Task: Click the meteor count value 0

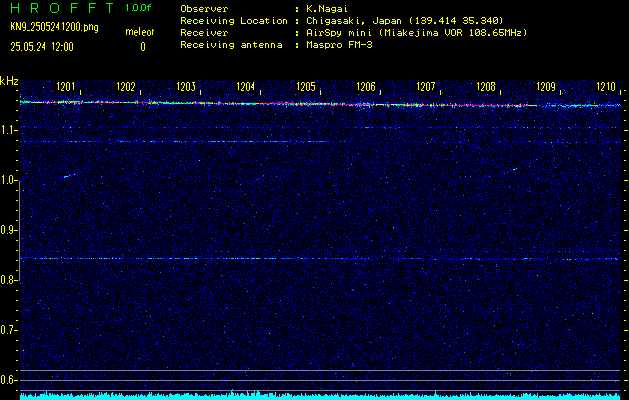Action: click(143, 47)
